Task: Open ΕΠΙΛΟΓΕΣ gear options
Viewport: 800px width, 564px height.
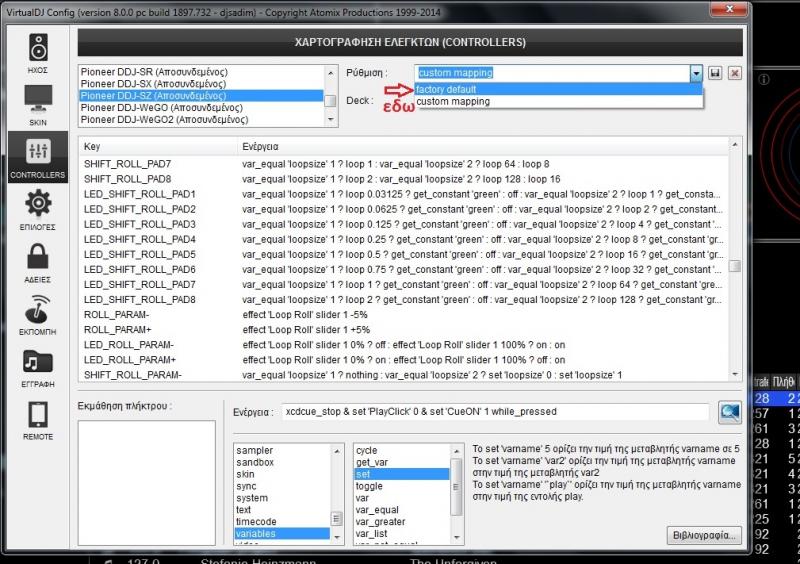Action: pos(38,209)
